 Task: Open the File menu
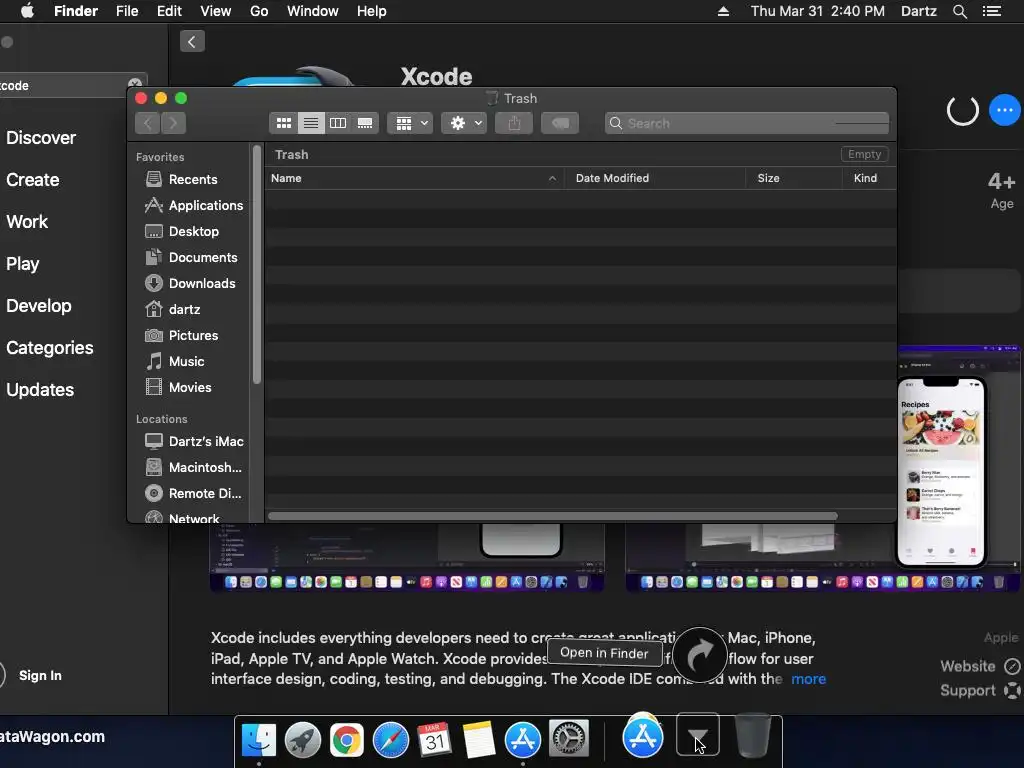127,11
